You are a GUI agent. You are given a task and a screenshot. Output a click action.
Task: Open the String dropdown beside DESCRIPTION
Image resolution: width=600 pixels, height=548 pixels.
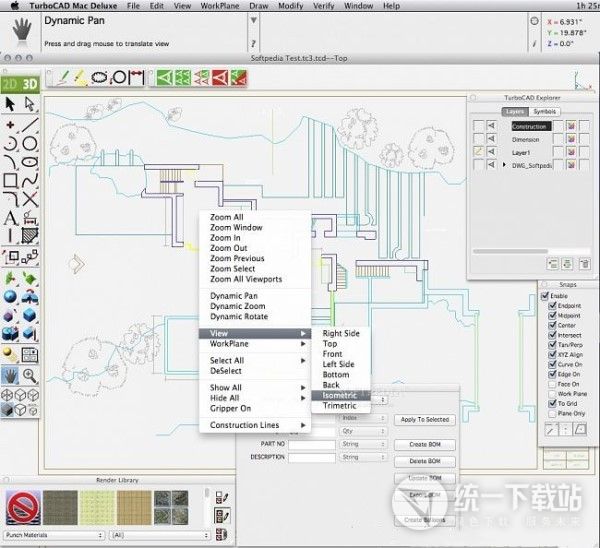363,457
